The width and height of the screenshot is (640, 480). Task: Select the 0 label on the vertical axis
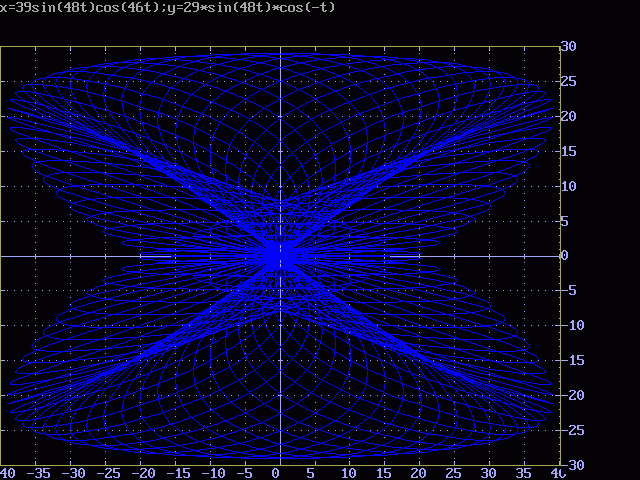[564, 256]
